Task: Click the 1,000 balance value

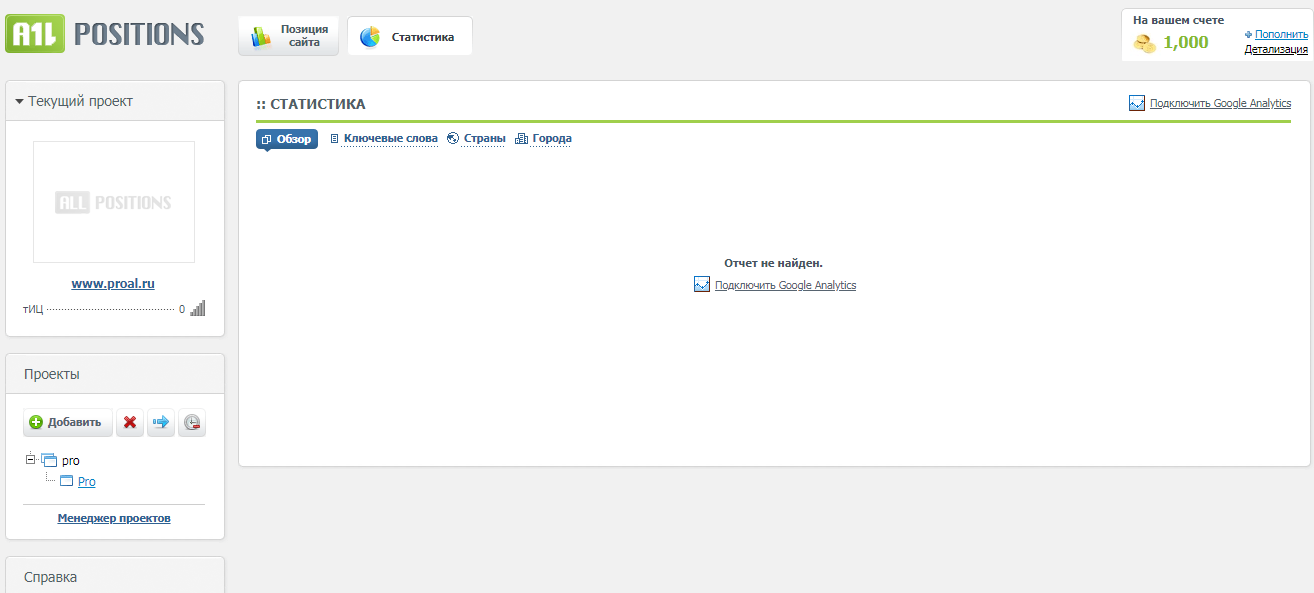Action: [1186, 42]
